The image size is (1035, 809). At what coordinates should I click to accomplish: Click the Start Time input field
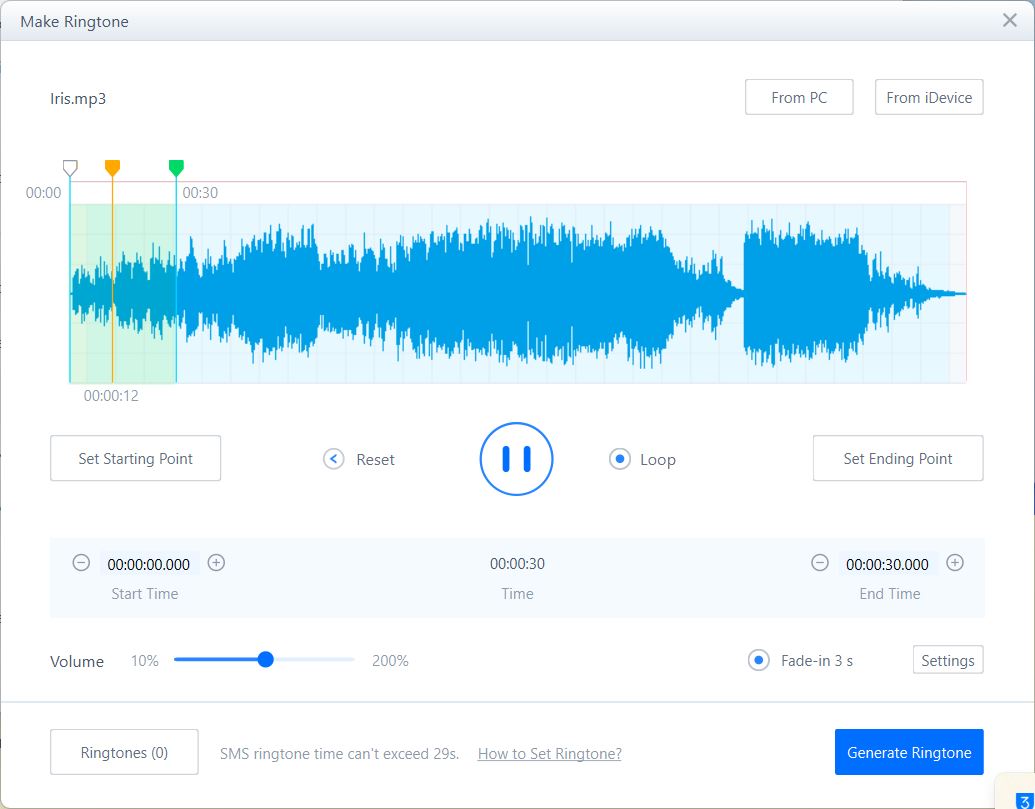(148, 564)
